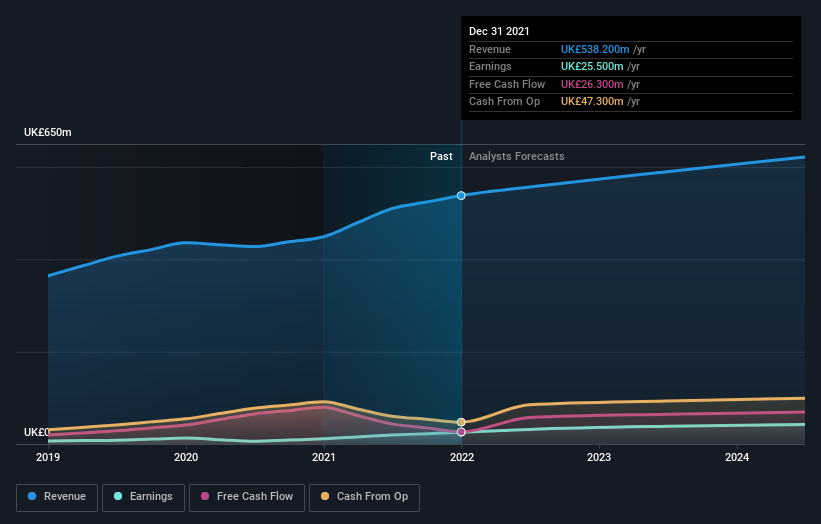This screenshot has width=821, height=524.
Task: Click the UK£26.300m free cash flow value
Action: click(592, 84)
